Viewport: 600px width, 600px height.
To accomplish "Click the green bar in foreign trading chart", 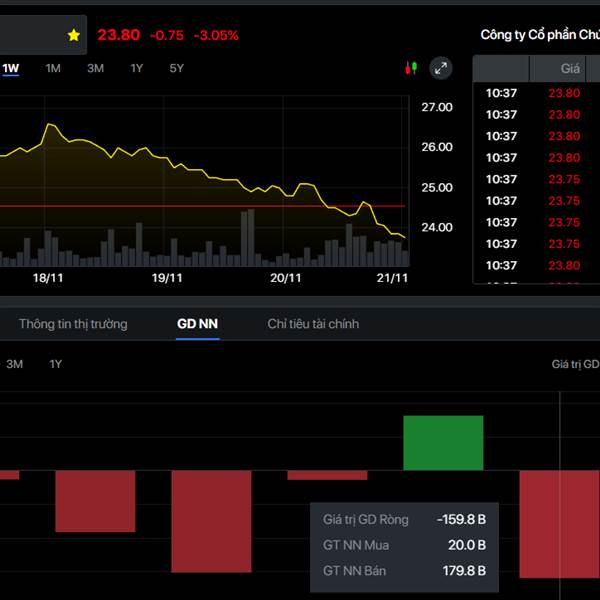I will click(x=443, y=443).
